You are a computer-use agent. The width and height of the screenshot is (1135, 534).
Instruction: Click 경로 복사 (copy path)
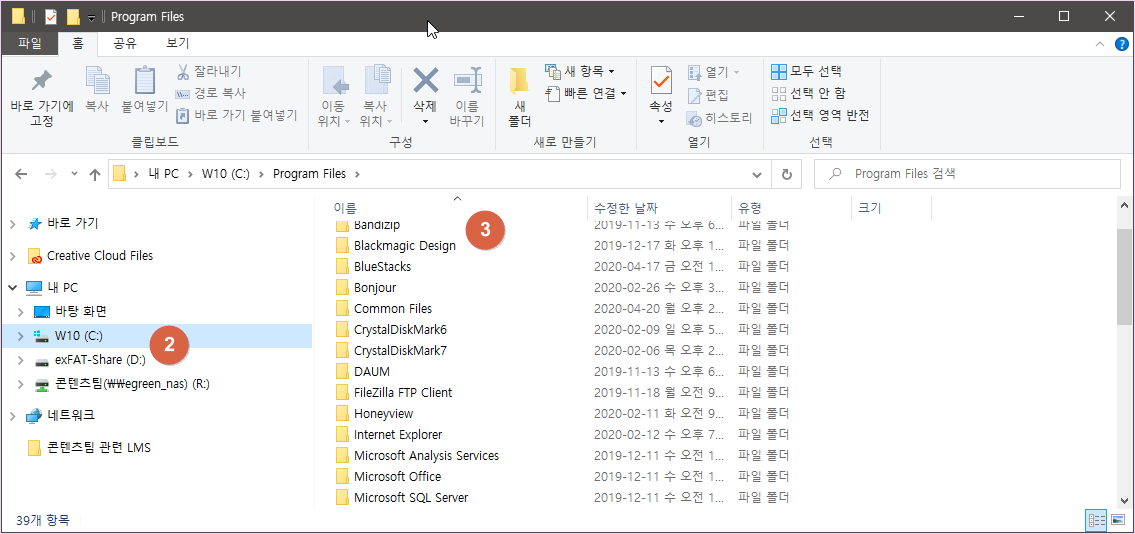coord(211,93)
